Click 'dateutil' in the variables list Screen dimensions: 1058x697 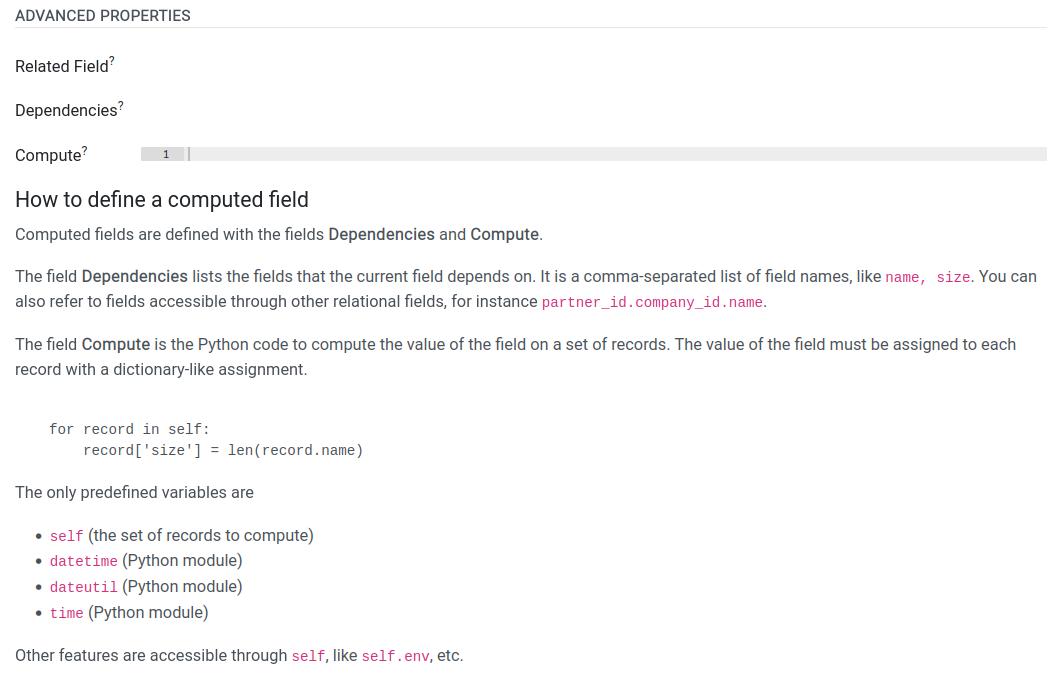(x=84, y=587)
